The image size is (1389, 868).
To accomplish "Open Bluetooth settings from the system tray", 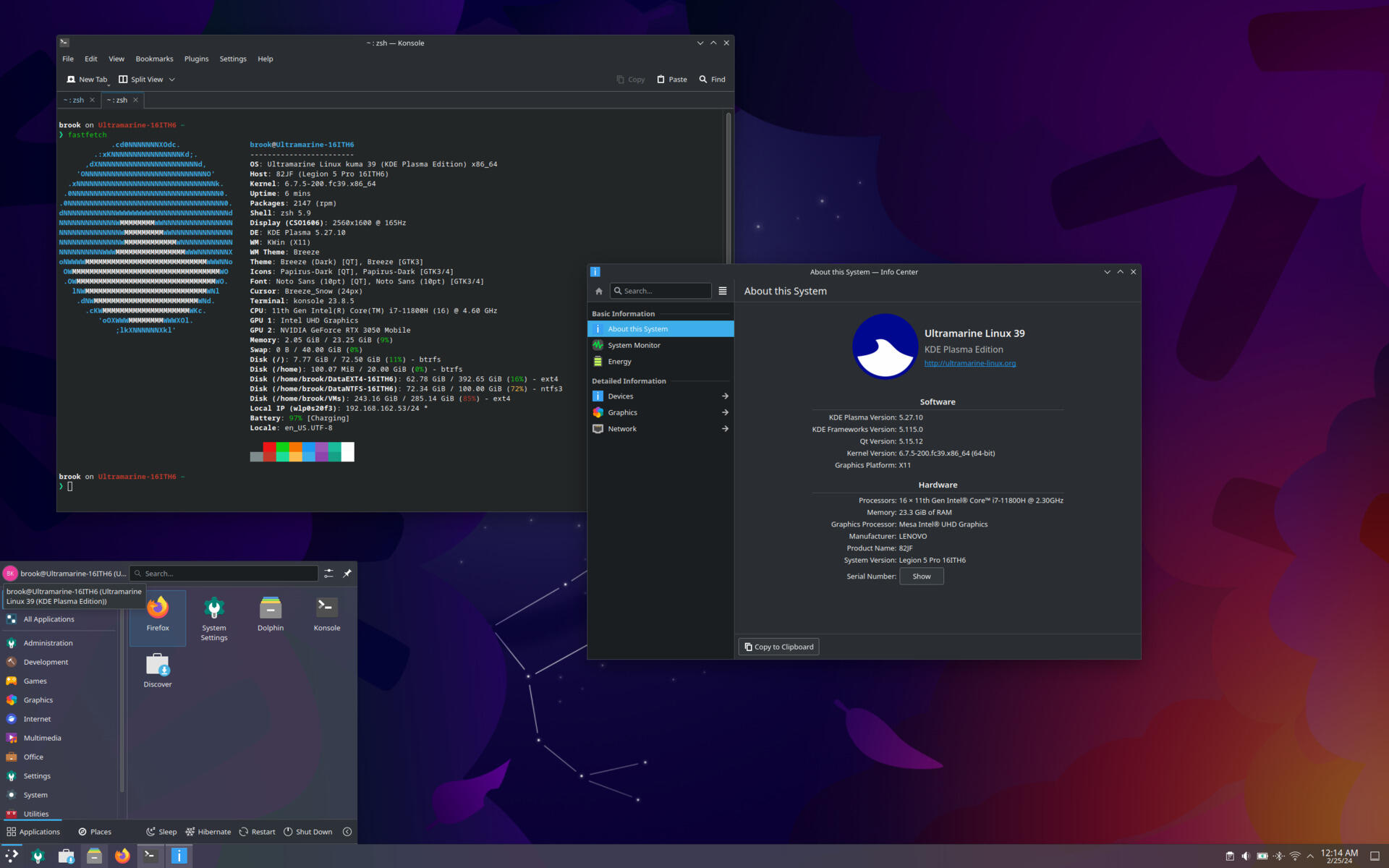I will click(1279, 856).
